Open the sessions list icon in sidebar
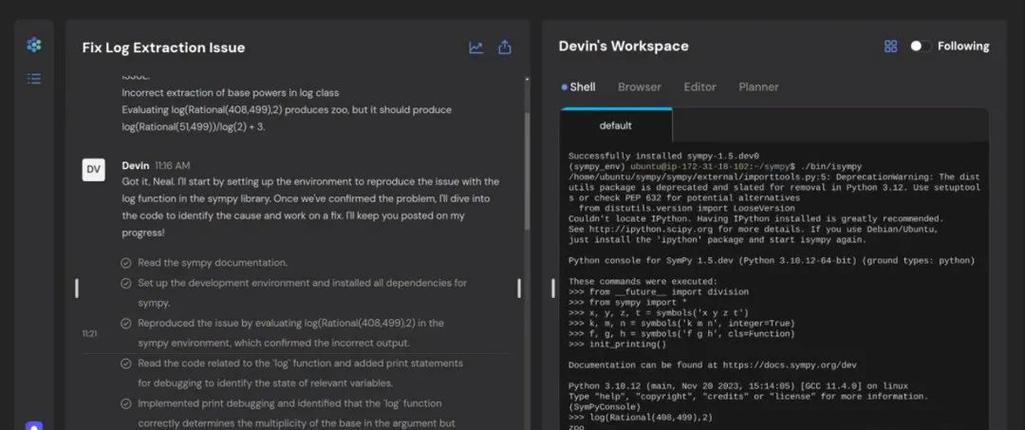The width and height of the screenshot is (1025, 430). pos(34,79)
